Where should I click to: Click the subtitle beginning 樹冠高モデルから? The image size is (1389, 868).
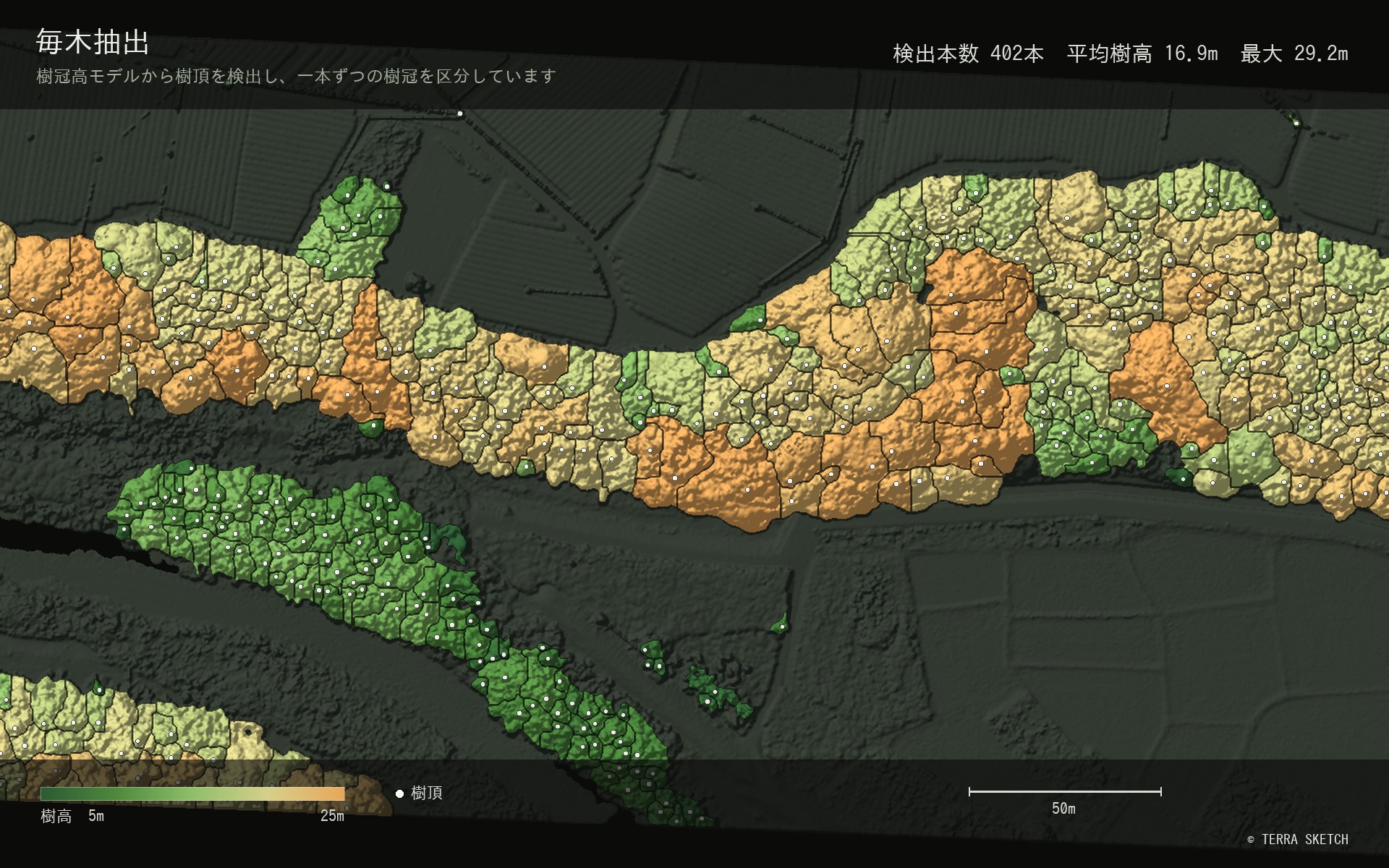coord(296,76)
